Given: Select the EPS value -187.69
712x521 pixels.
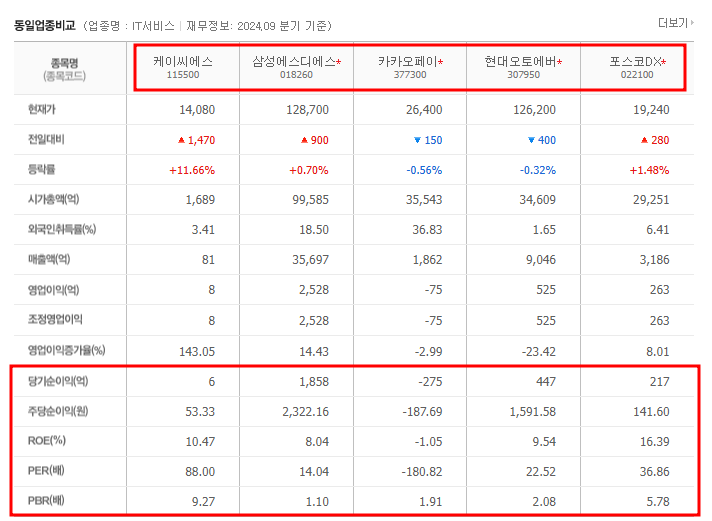Looking at the screenshot, I should 422,412.
